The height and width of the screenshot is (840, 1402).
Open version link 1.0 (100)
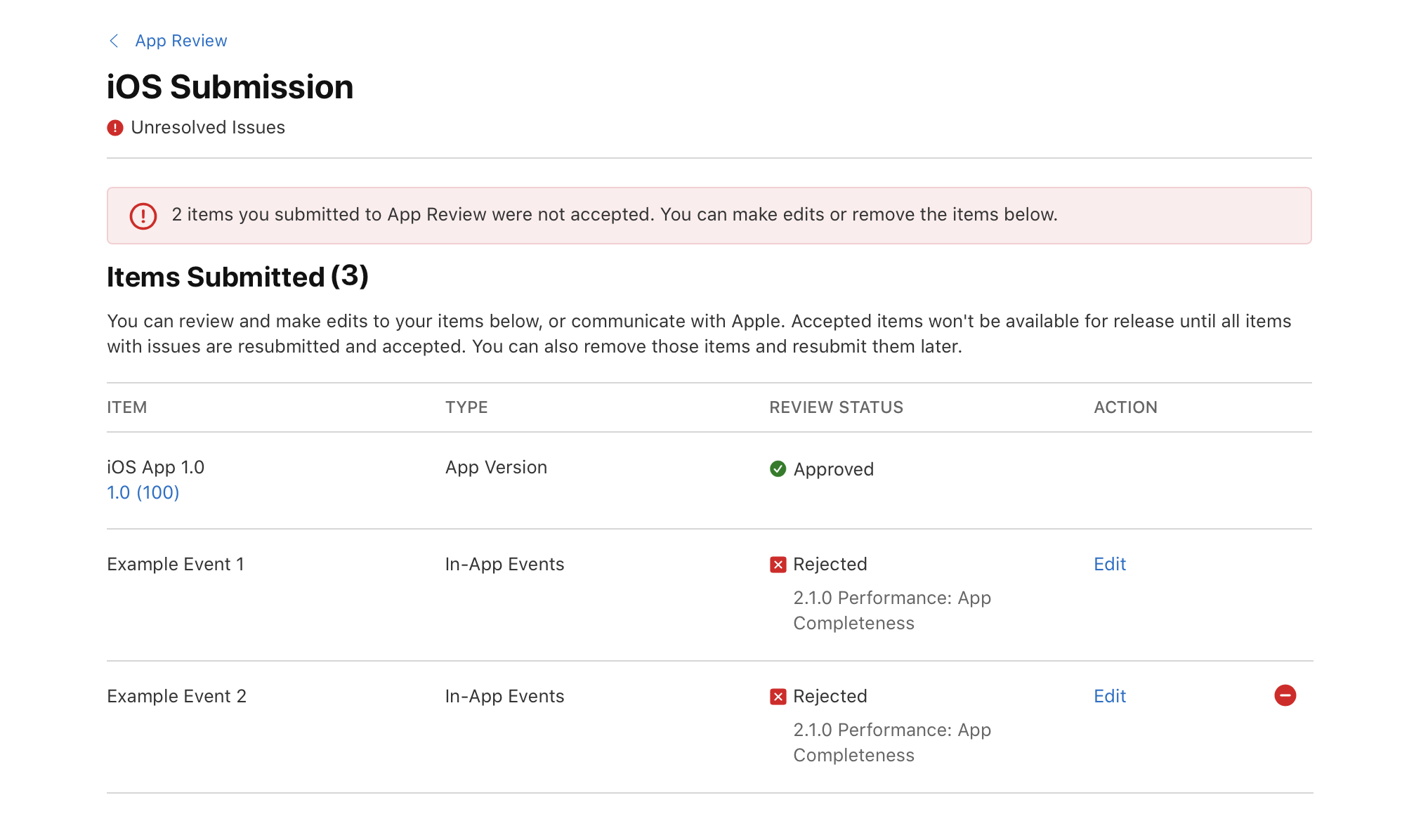tap(143, 492)
